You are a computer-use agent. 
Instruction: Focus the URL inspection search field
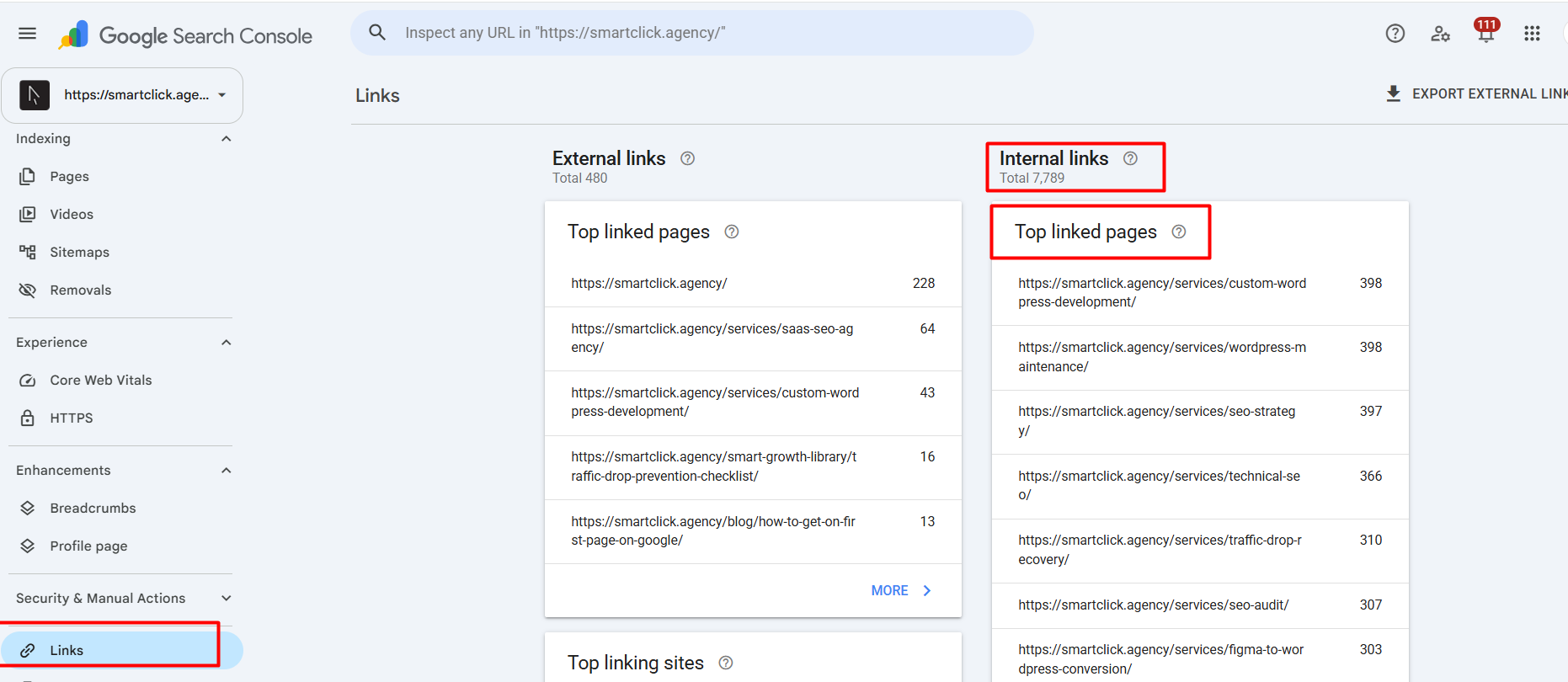coord(692,33)
